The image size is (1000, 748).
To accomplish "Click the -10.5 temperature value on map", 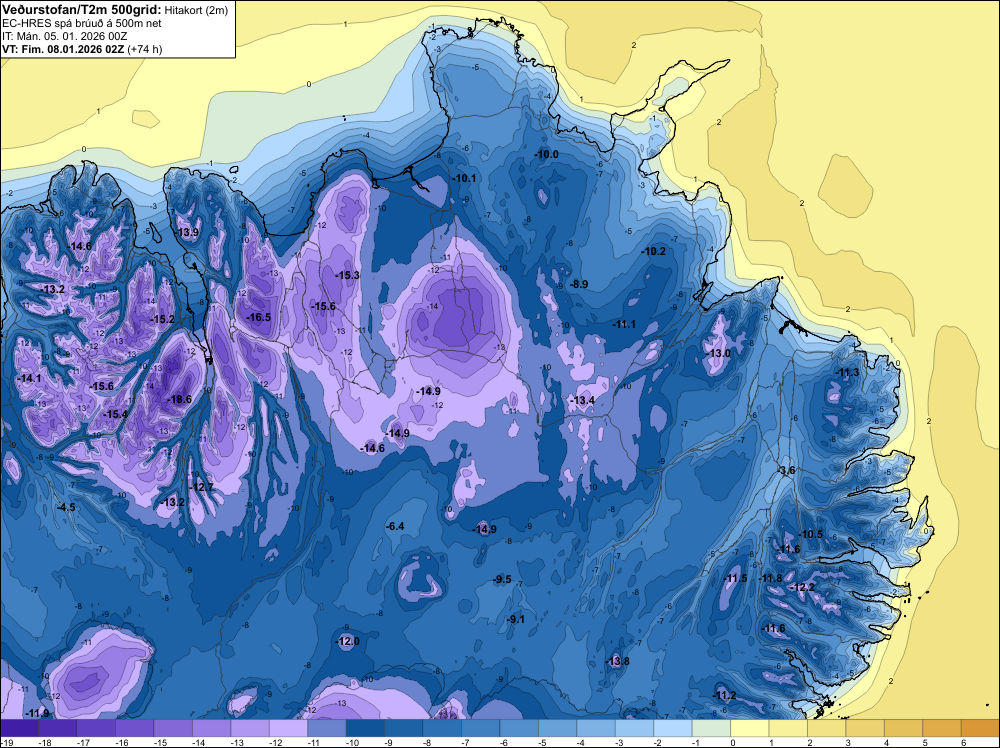I will (x=811, y=534).
